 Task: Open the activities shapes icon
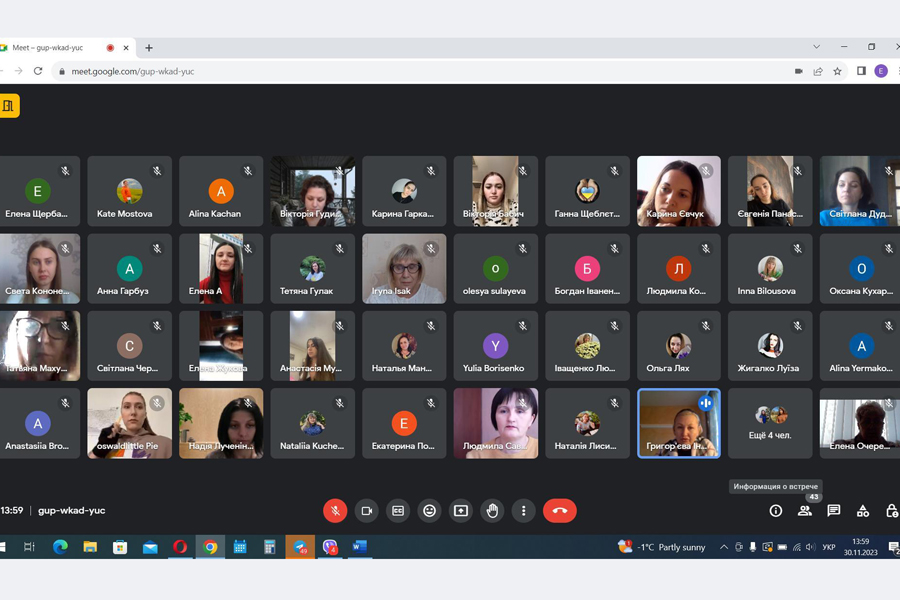pyautogui.click(x=863, y=510)
